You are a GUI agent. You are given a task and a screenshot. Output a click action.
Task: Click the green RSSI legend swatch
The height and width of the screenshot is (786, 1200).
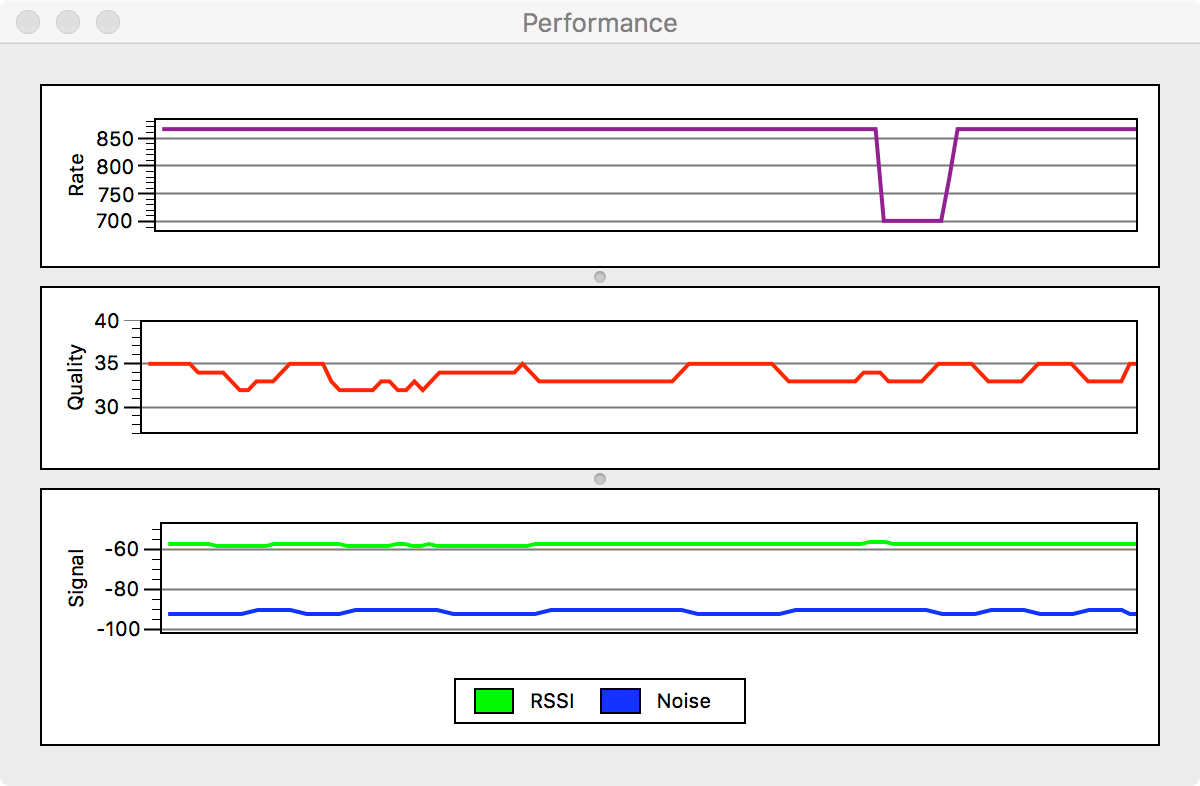[493, 701]
